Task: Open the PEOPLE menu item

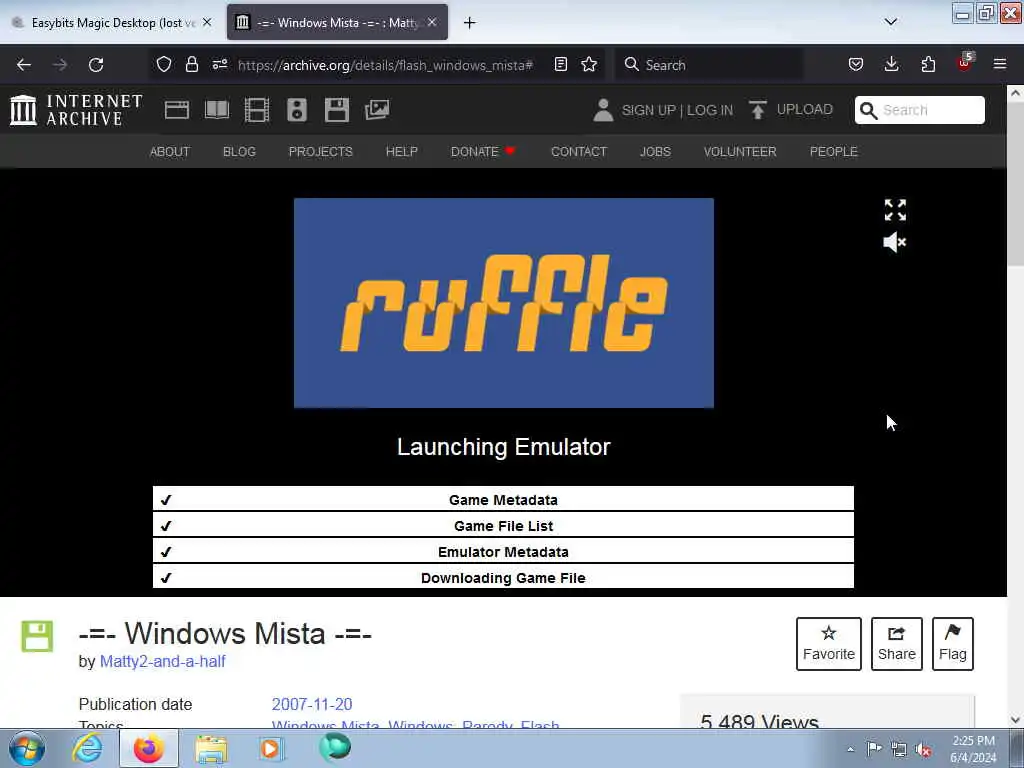Action: 833,152
